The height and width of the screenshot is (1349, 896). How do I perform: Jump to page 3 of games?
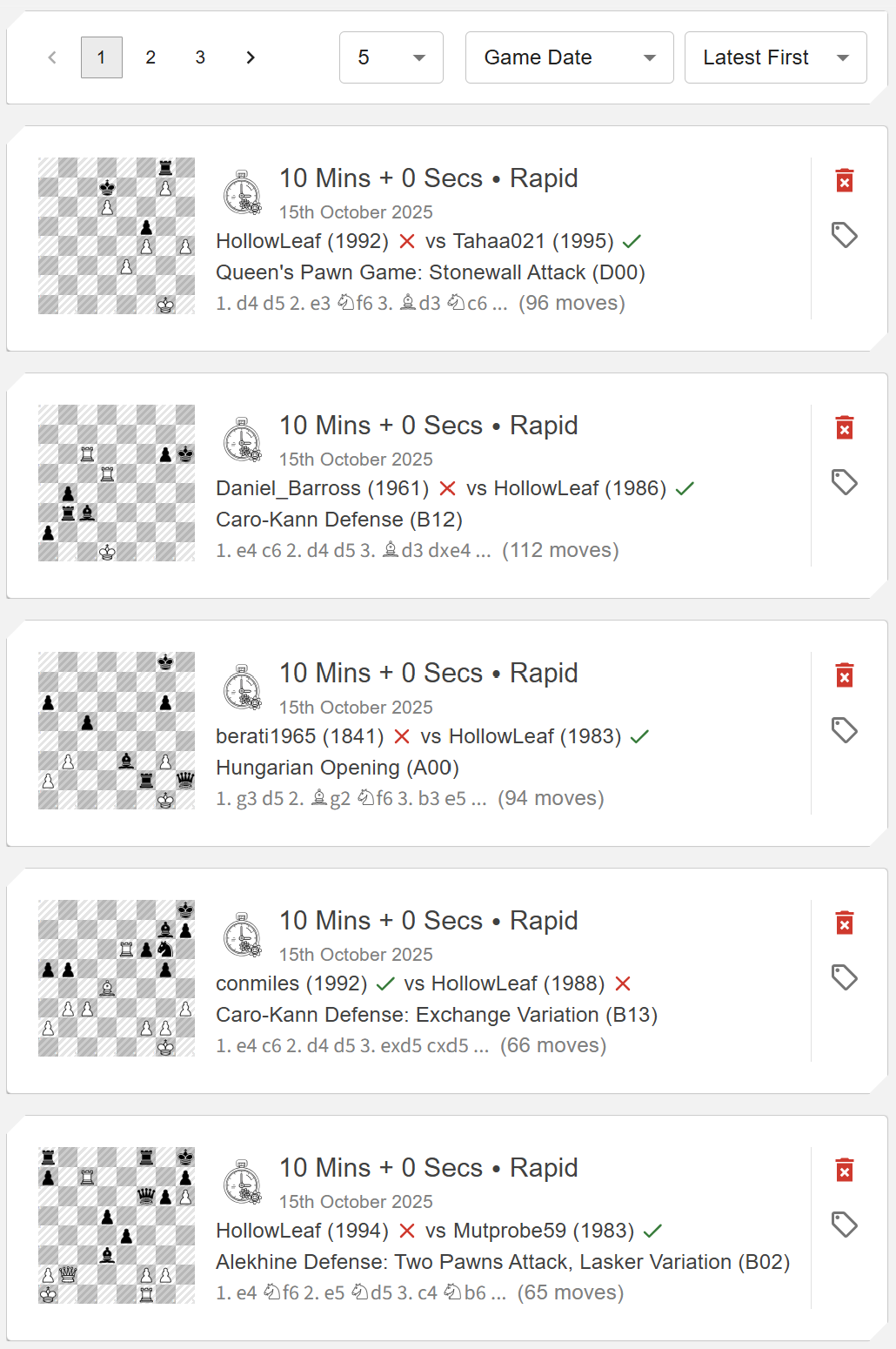(200, 57)
